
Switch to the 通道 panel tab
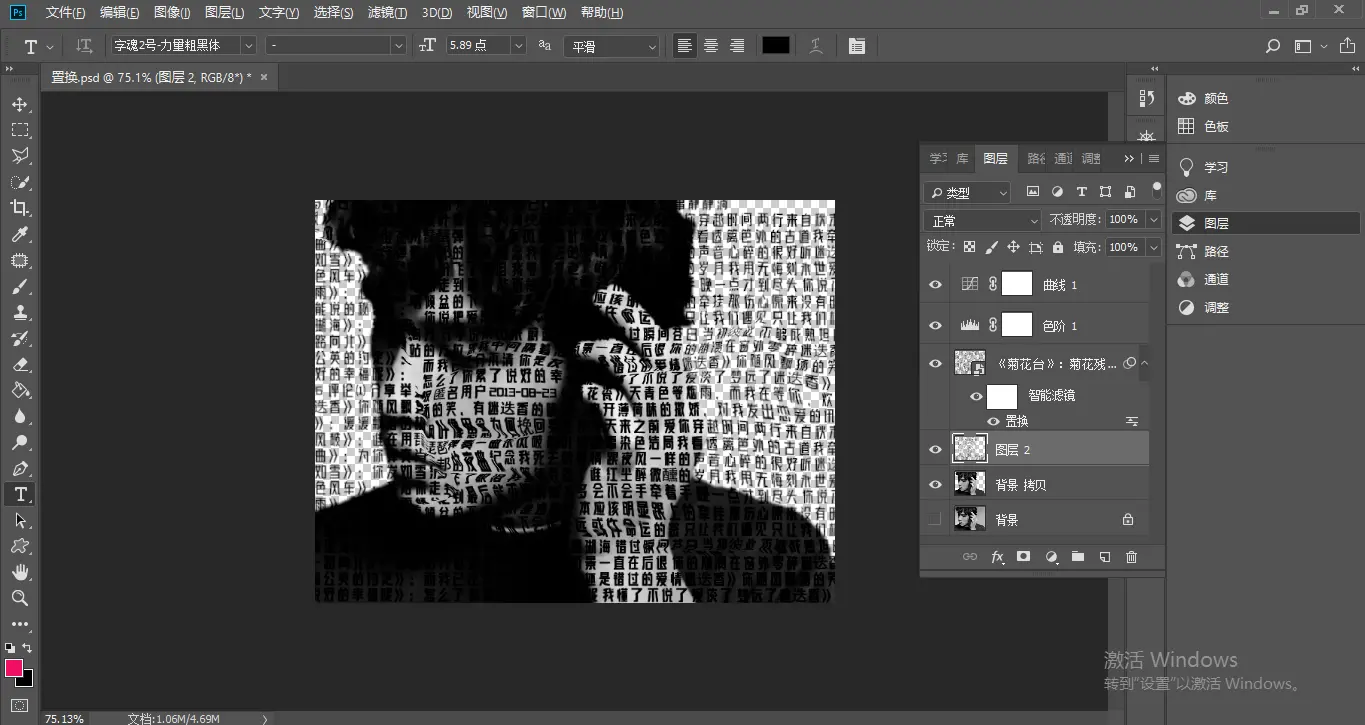point(1063,158)
